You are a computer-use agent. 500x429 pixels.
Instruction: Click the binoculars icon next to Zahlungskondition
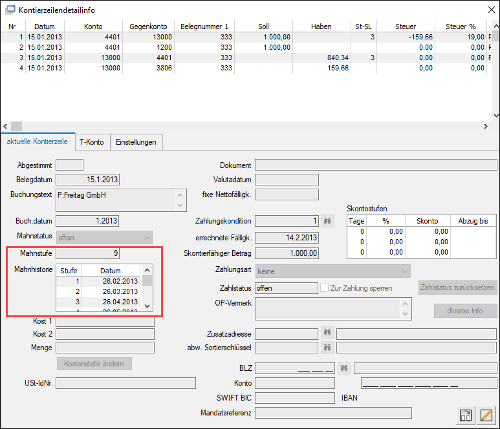(328, 221)
